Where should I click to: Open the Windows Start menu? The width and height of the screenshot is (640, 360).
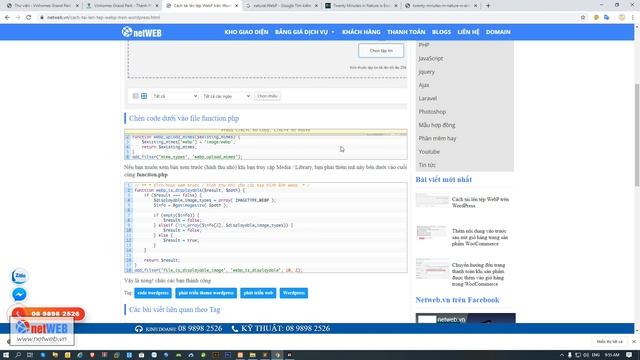click(6, 355)
